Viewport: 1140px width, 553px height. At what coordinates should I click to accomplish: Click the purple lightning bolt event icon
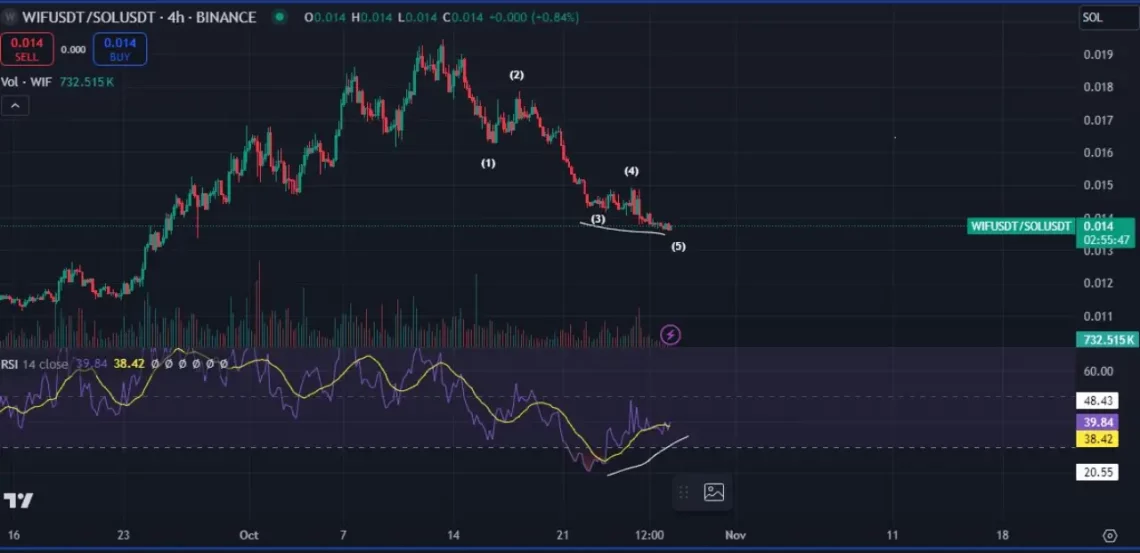tap(671, 335)
